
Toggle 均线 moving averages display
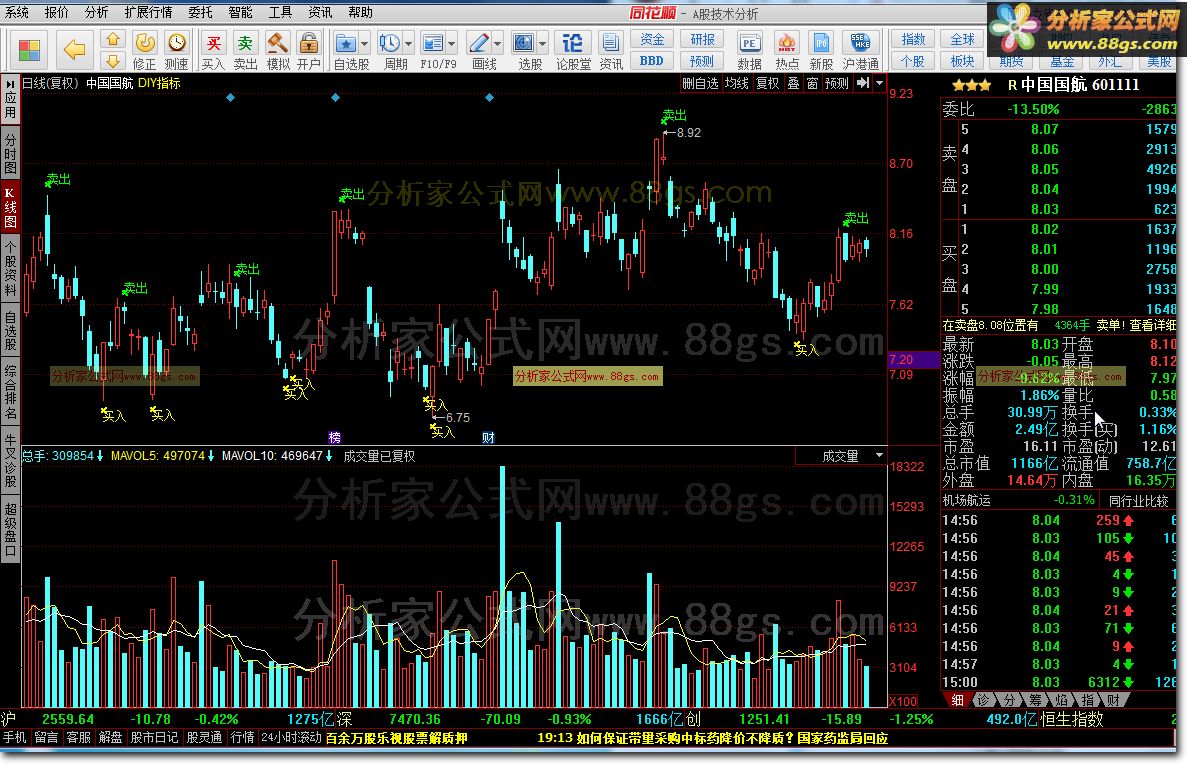736,83
